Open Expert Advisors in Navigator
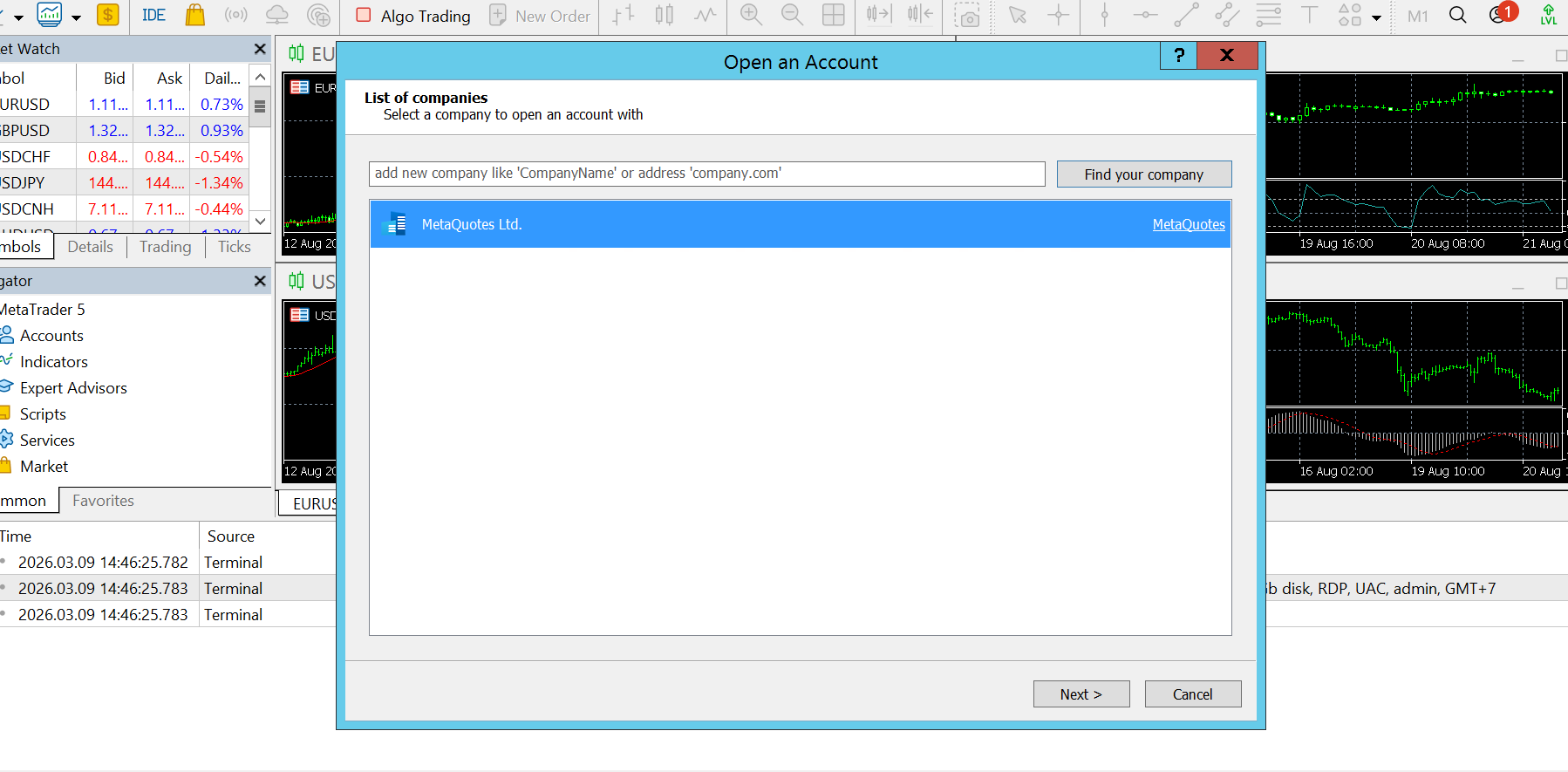This screenshot has width=1568, height=772. pos(73,388)
